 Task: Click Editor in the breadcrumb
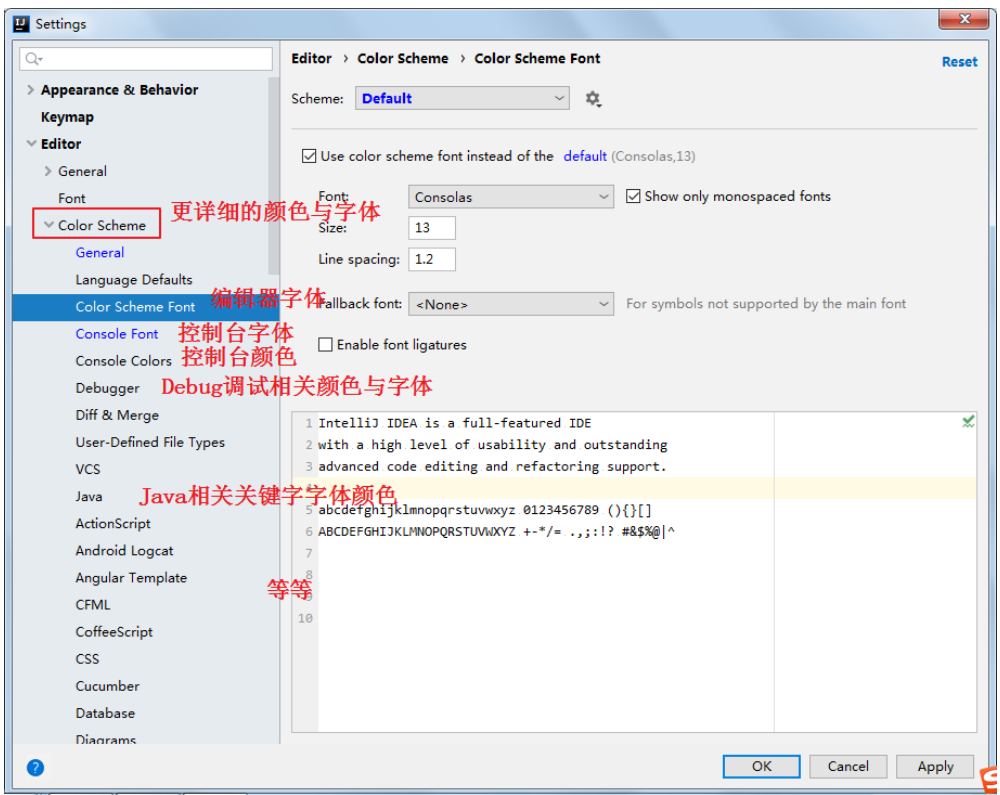pyautogui.click(x=311, y=59)
